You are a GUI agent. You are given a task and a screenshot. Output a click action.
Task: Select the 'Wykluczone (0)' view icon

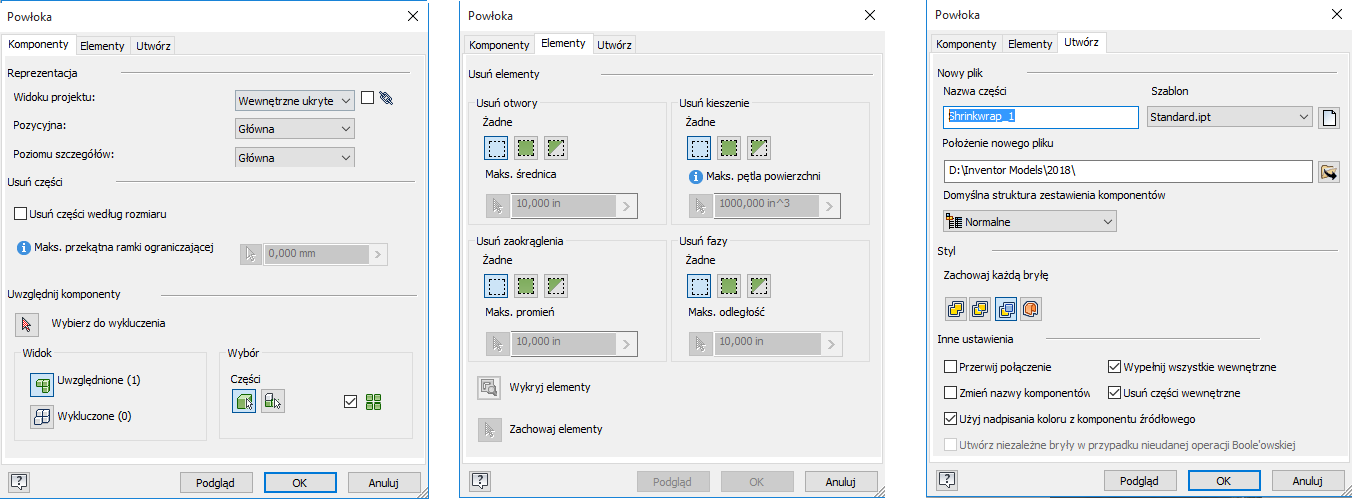click(42, 417)
